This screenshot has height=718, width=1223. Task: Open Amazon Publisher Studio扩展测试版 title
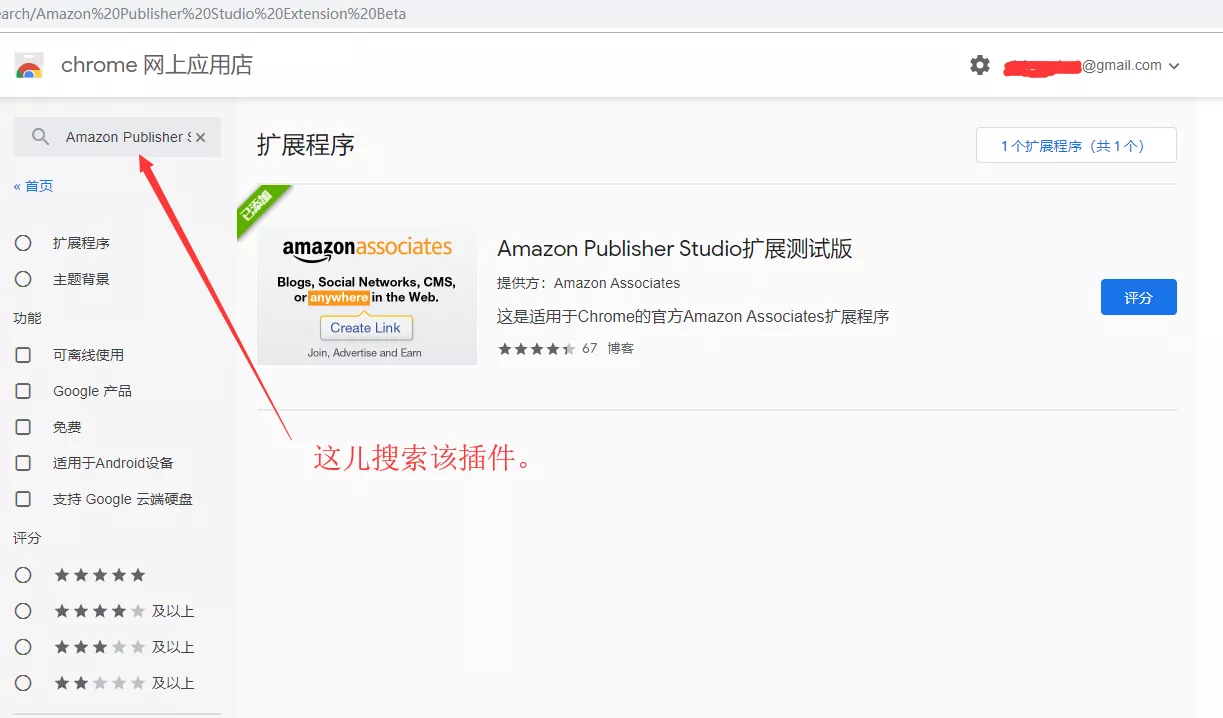675,249
